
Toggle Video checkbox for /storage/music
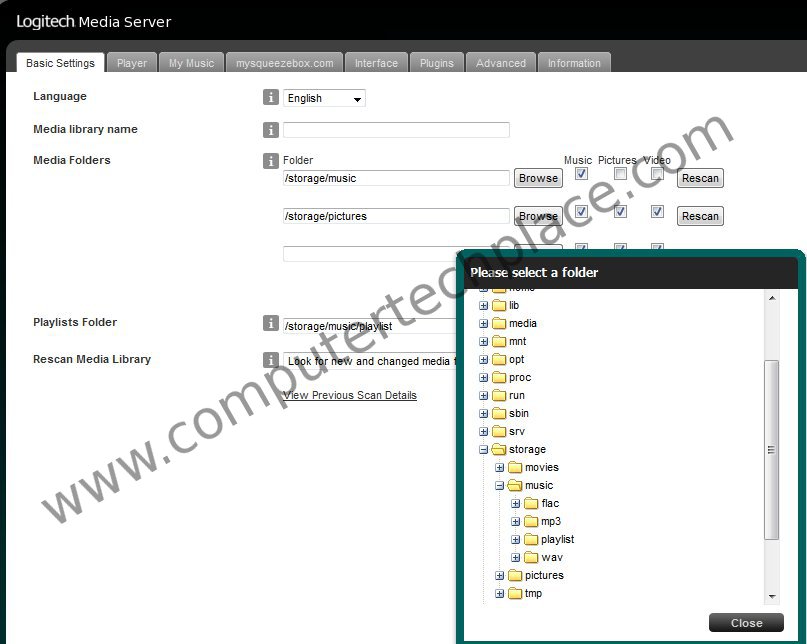click(657, 173)
